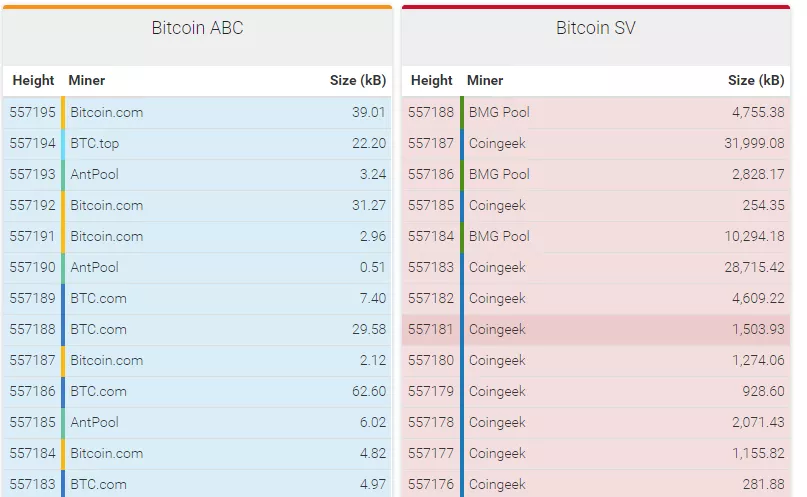Image resolution: width=807 pixels, height=497 pixels.
Task: Click Miner column header in Bitcoin SV
Action: point(485,80)
